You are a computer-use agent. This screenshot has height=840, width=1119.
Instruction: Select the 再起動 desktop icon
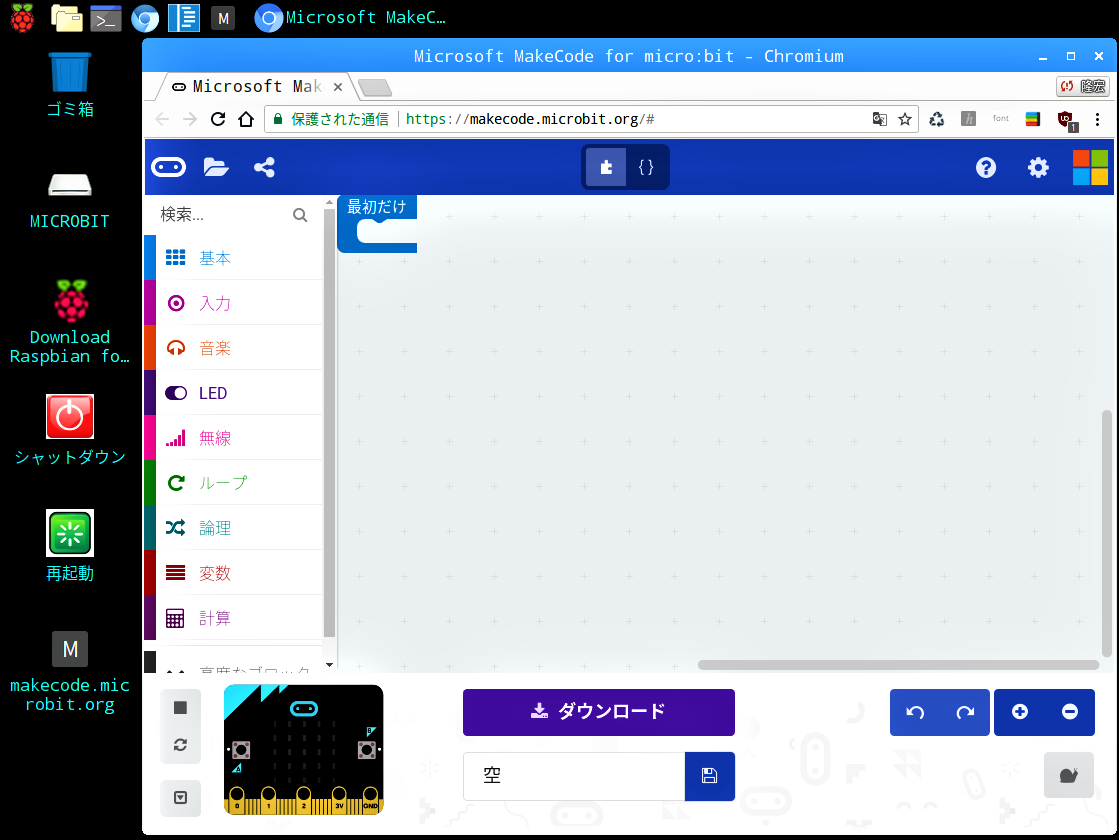(70, 546)
